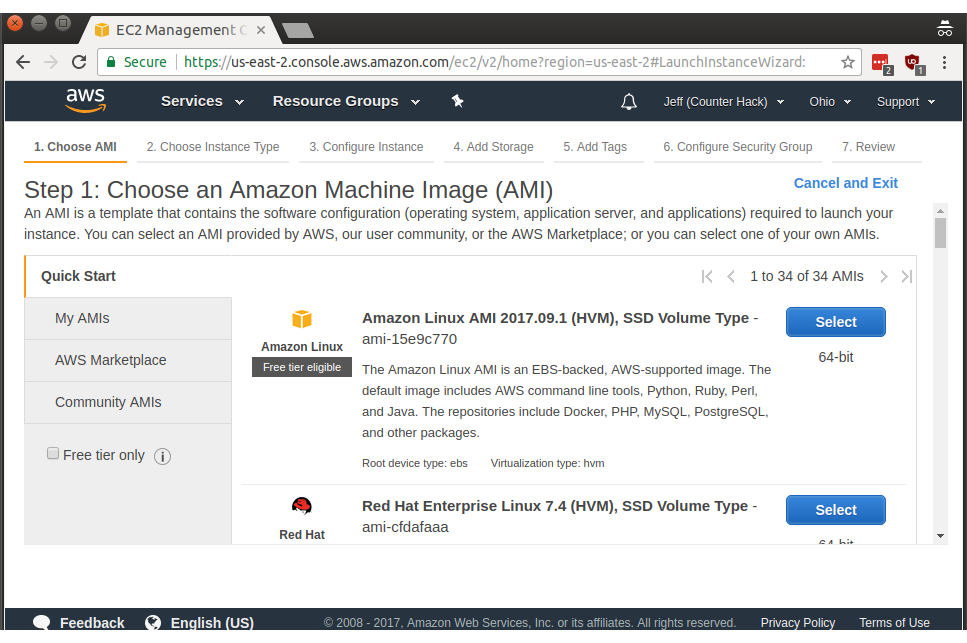Open the uBlock shield extension icon
967x643 pixels.
click(914, 63)
